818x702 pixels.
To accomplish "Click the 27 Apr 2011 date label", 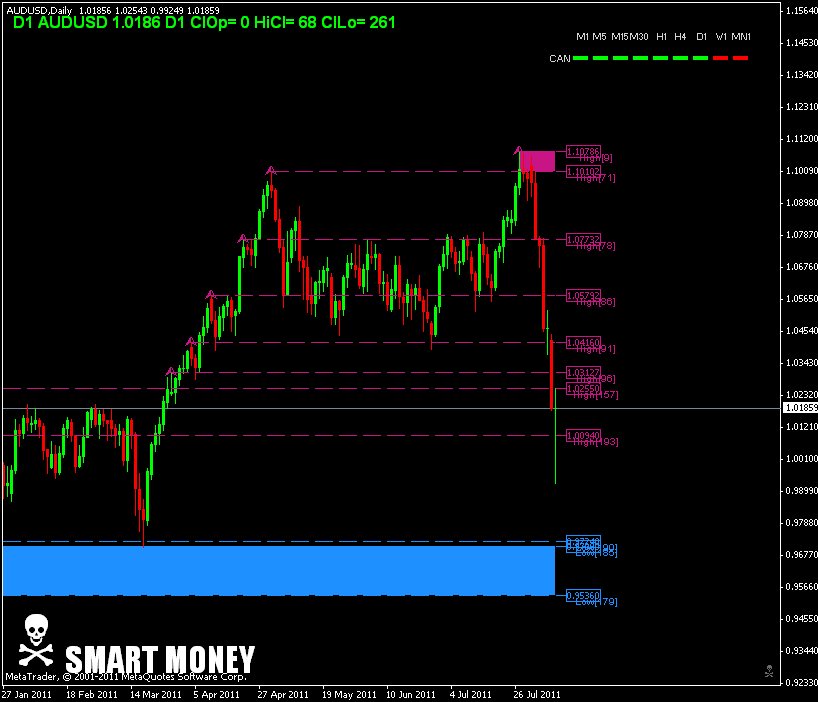I will coord(283,694).
